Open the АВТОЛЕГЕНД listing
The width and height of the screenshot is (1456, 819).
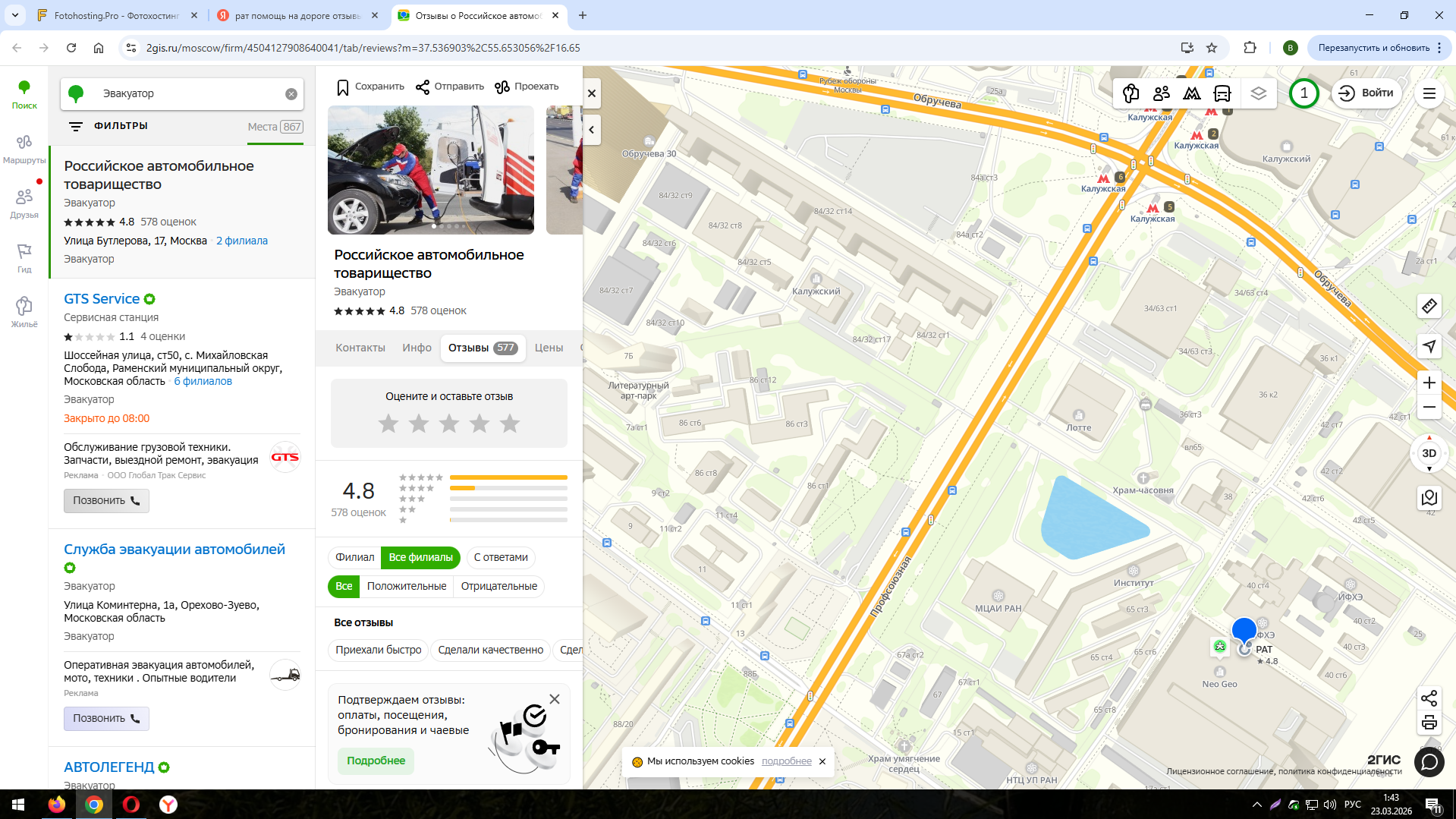click(x=108, y=767)
